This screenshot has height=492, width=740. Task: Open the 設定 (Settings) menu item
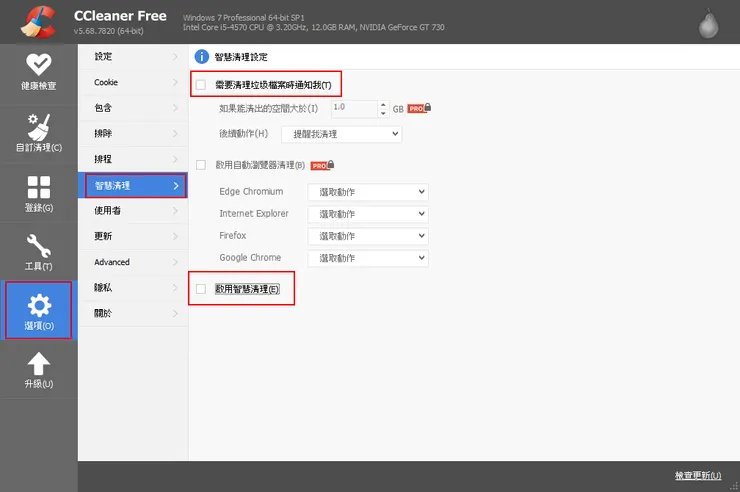coord(133,57)
